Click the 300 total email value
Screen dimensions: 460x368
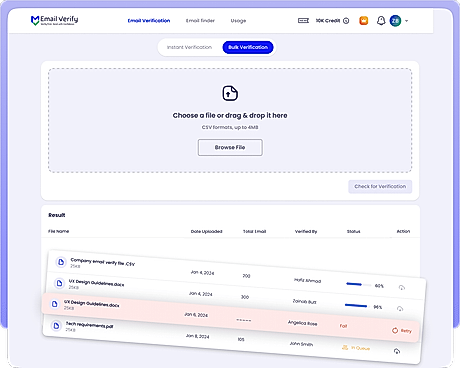tap(245, 297)
